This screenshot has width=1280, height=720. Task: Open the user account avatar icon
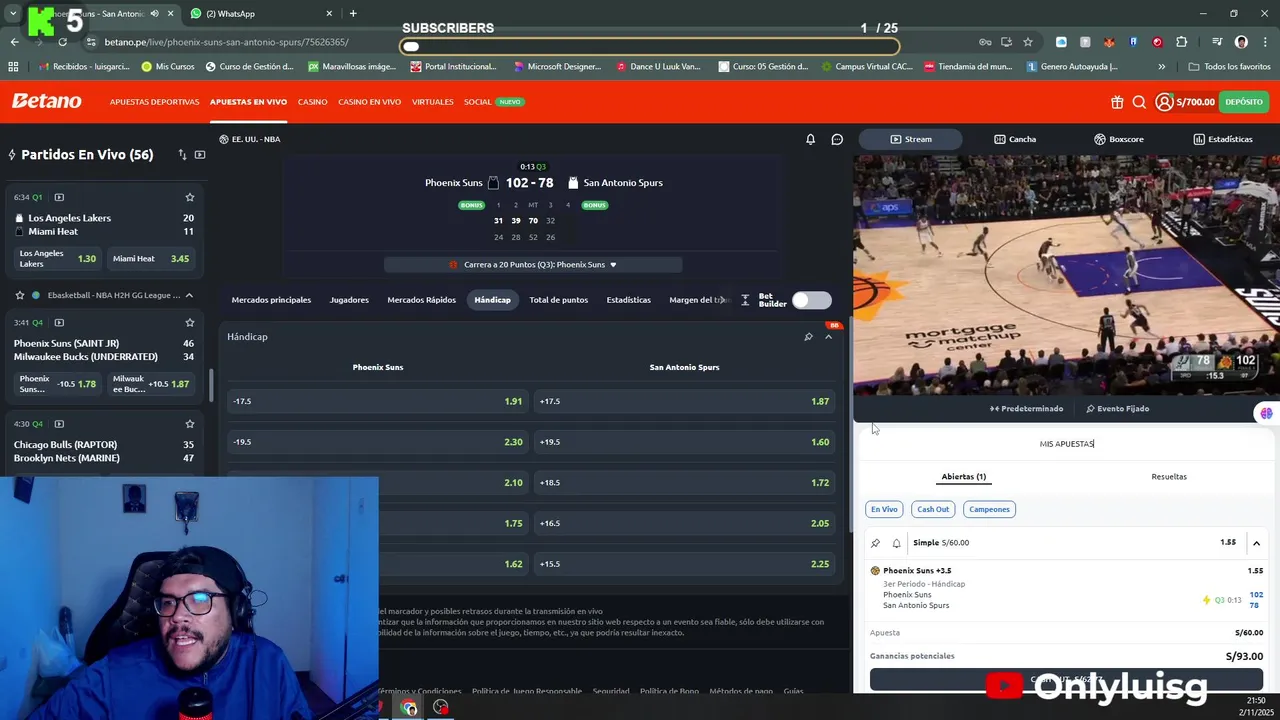click(x=1164, y=102)
